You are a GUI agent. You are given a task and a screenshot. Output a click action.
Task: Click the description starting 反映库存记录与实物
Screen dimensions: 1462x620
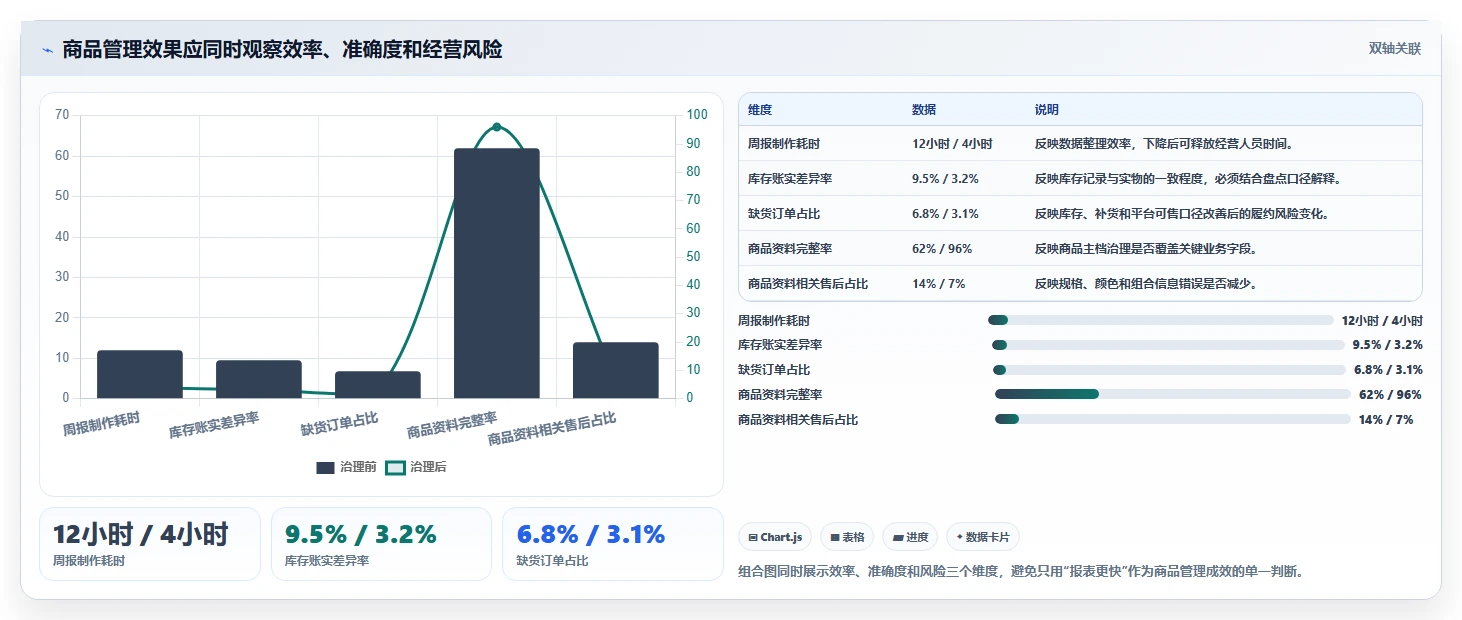(1188, 179)
